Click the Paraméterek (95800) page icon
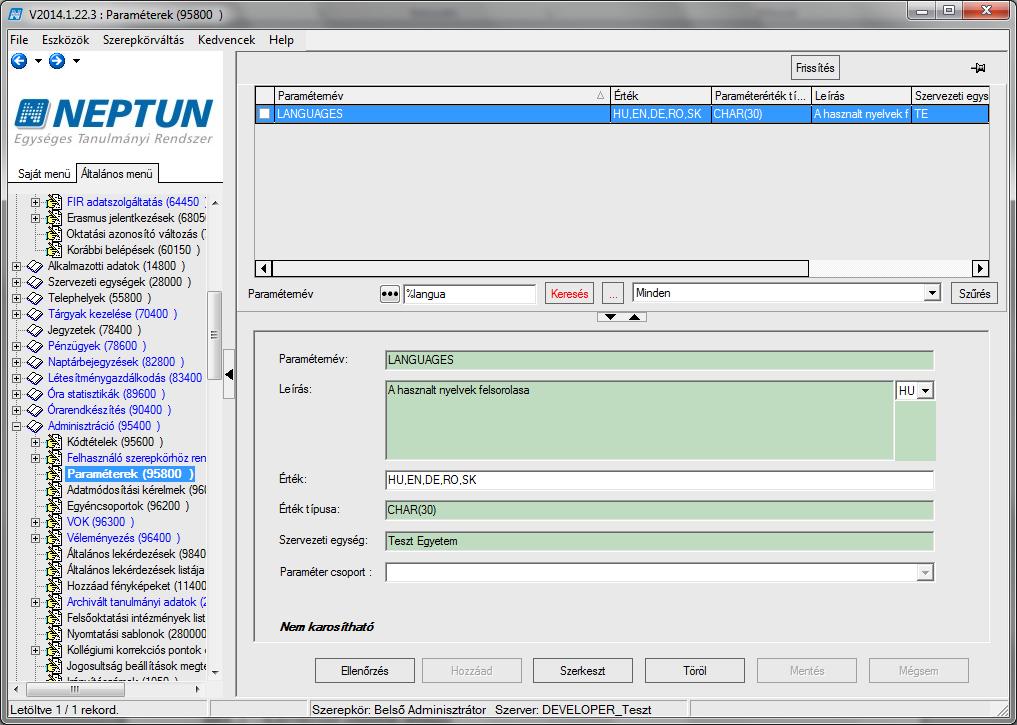This screenshot has width=1017, height=725. pyautogui.click(x=54, y=474)
